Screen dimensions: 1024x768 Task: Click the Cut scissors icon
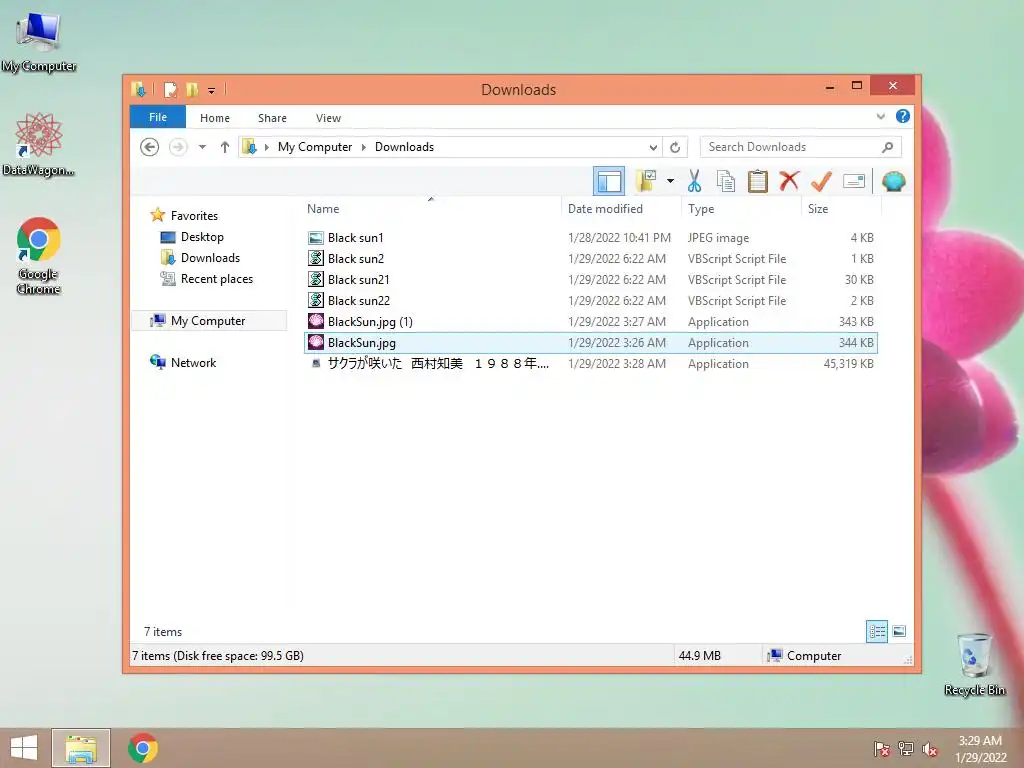(x=694, y=181)
